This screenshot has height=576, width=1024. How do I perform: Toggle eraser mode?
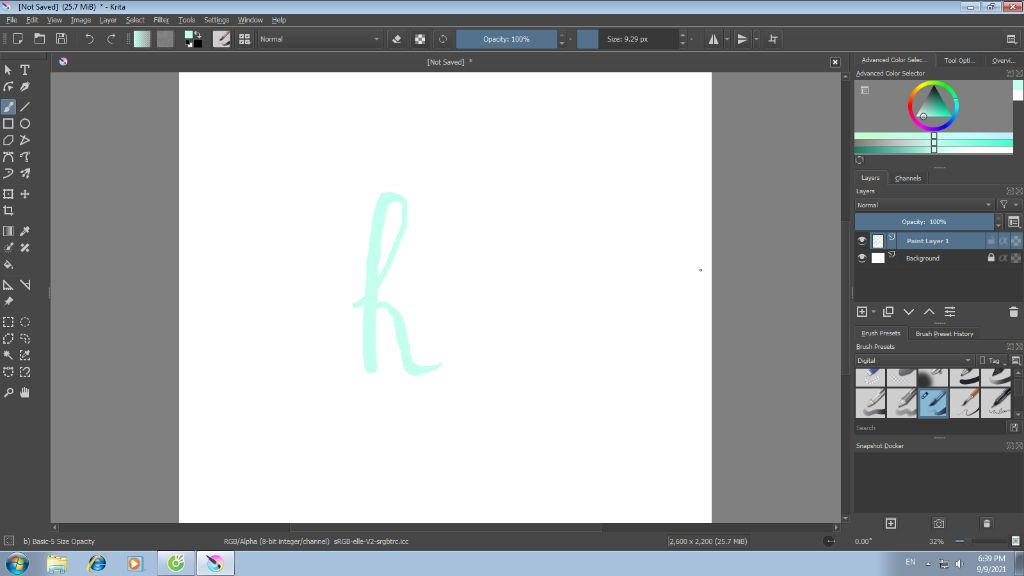click(x=396, y=39)
